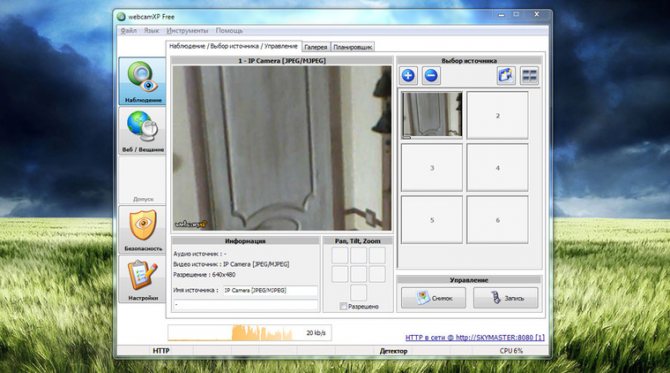
Task: Enable the Разрешено checkbox under Pan, Tilt, Zoom
Action: point(343,306)
